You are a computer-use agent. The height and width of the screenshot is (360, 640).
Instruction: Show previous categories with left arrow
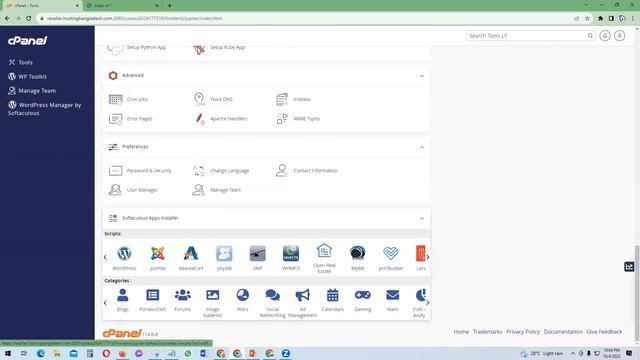(x=105, y=303)
